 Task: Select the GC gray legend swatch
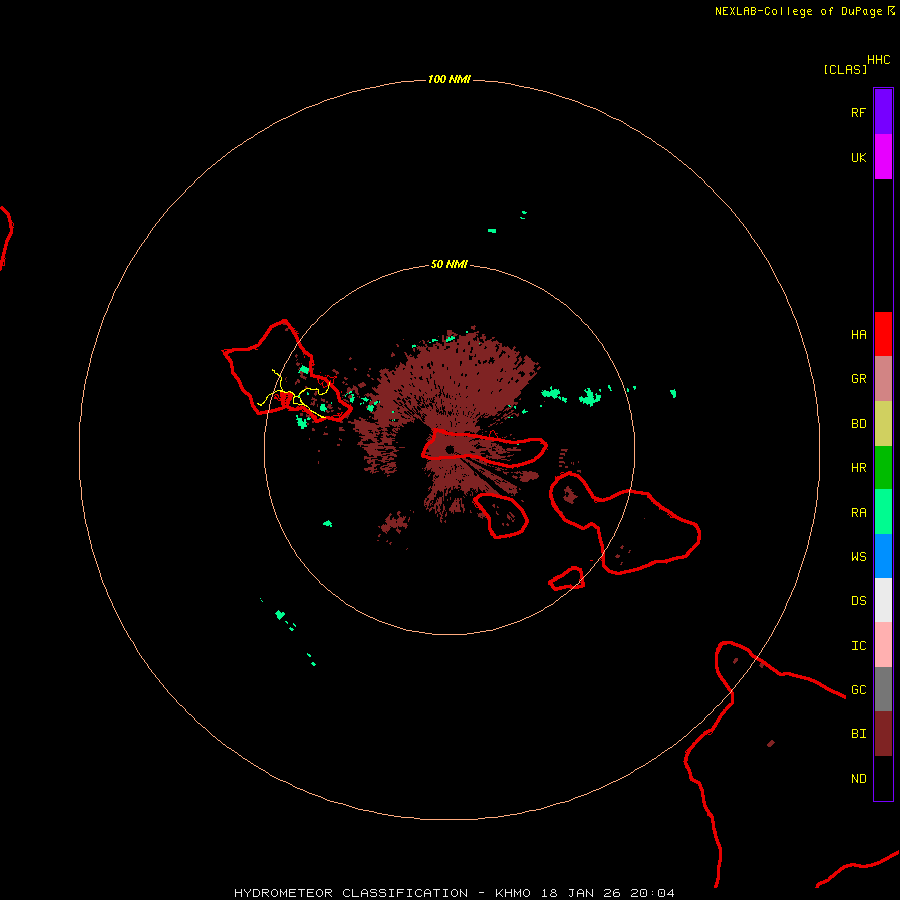click(883, 689)
